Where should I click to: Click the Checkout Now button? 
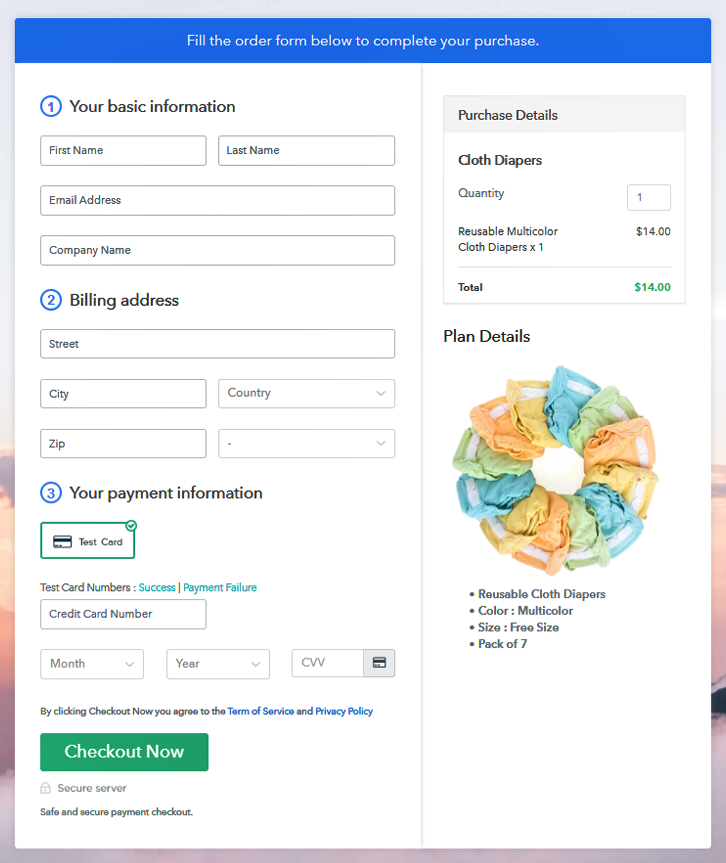(124, 752)
